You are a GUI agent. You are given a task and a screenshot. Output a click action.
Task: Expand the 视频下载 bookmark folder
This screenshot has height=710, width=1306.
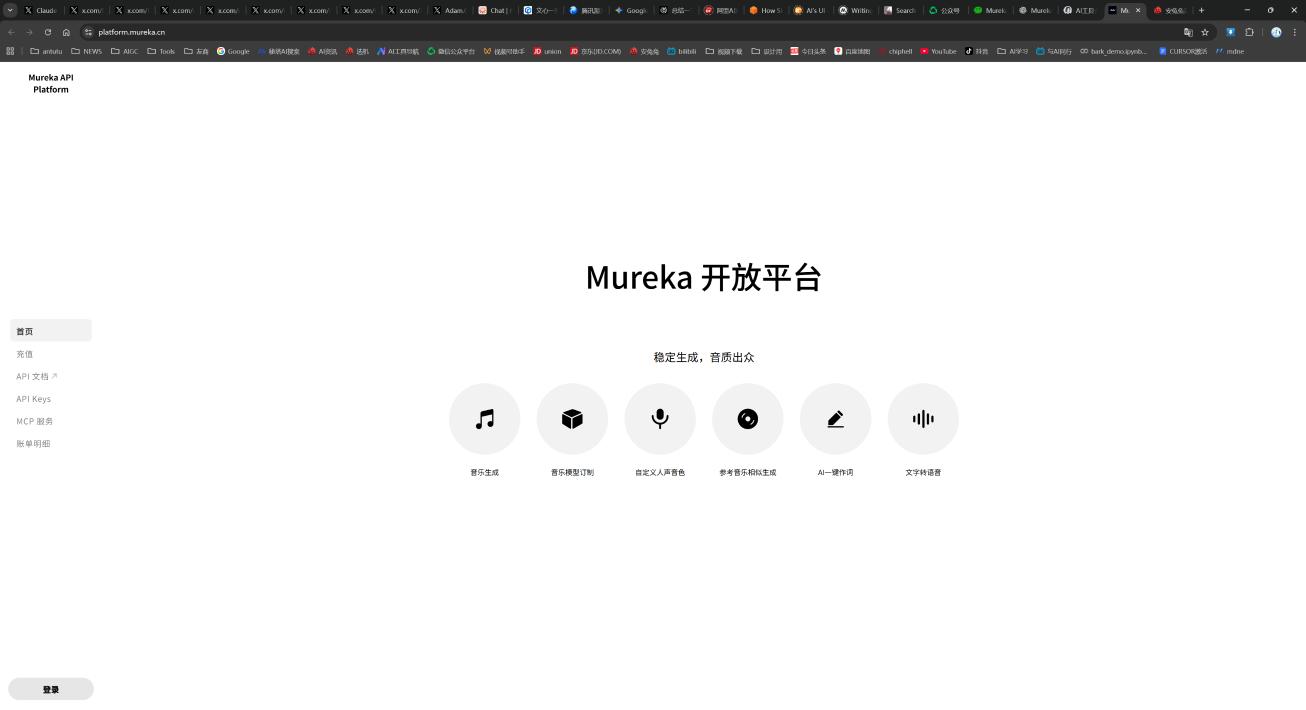[x=724, y=51]
